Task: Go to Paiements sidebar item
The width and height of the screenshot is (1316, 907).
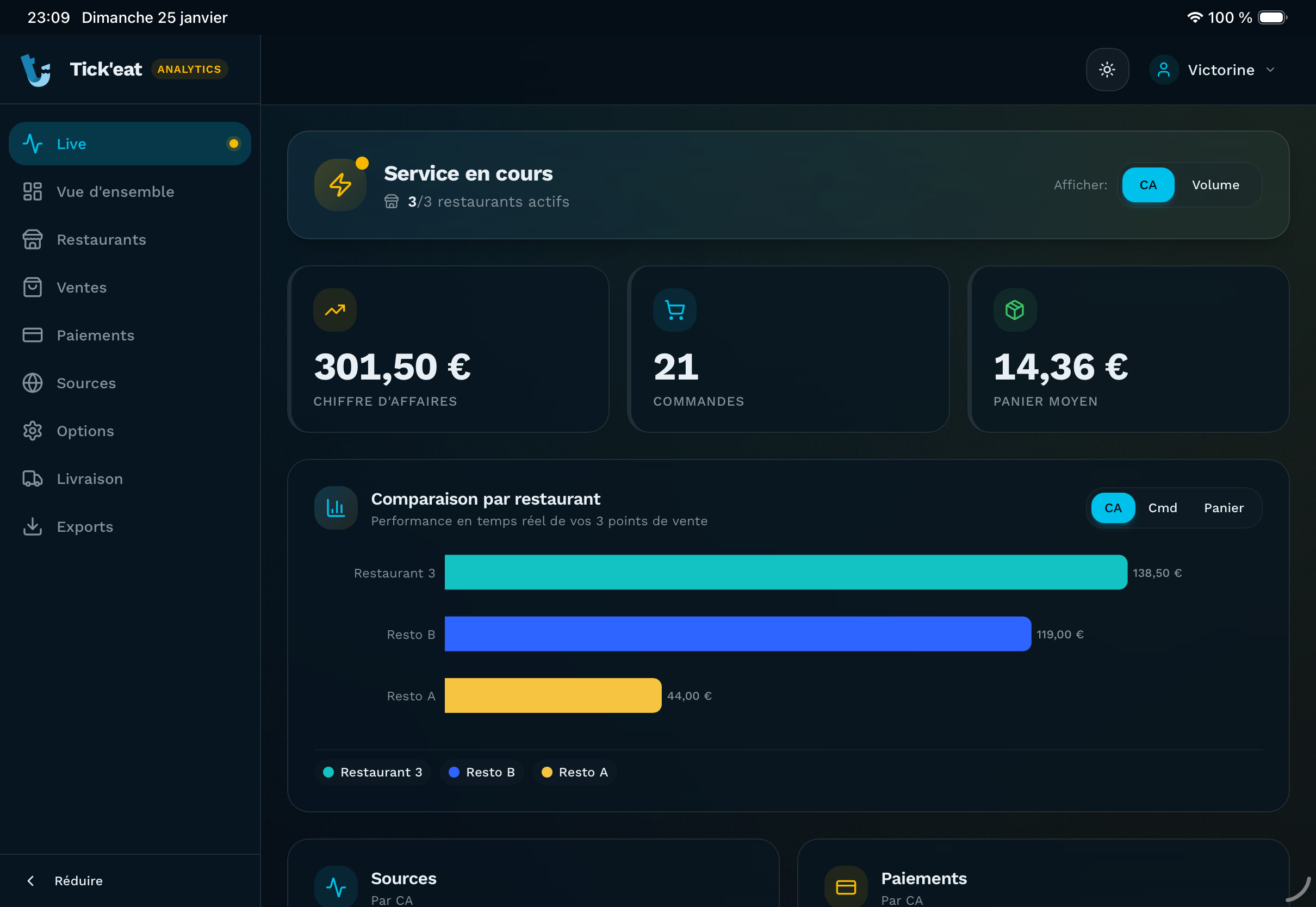Action: [96, 336]
